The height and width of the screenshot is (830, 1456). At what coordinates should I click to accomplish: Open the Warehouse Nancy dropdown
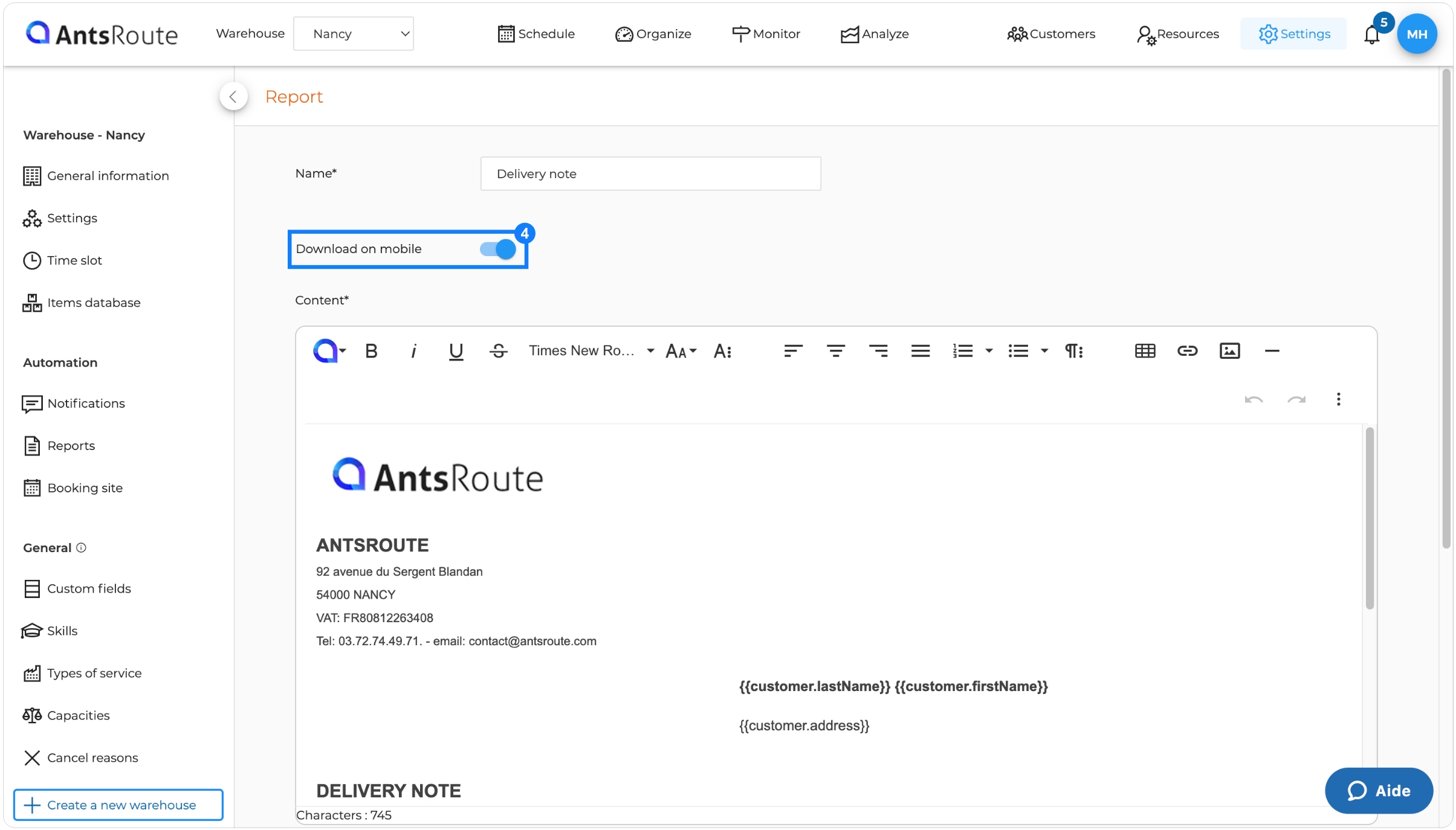(354, 34)
